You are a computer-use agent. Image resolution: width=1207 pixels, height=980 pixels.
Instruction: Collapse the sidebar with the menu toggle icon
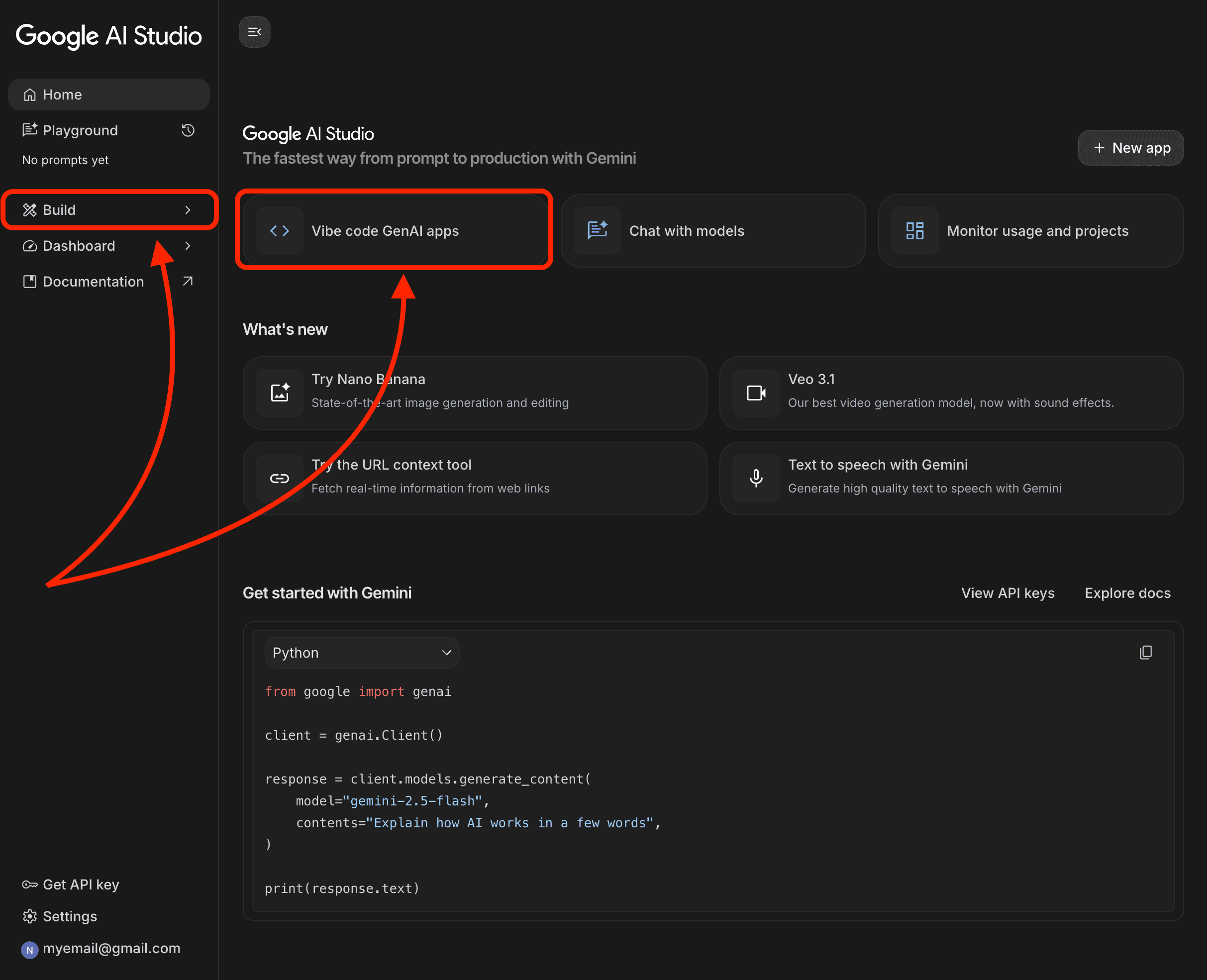[x=254, y=32]
